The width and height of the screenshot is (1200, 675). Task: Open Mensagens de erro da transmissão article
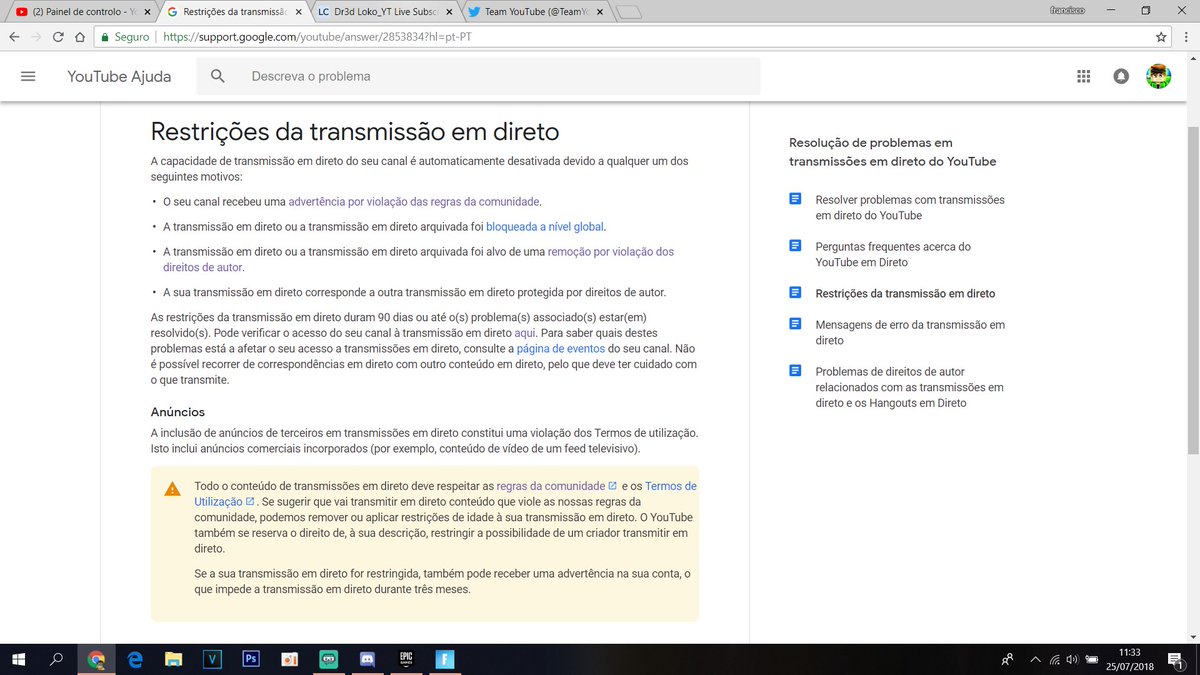point(910,332)
